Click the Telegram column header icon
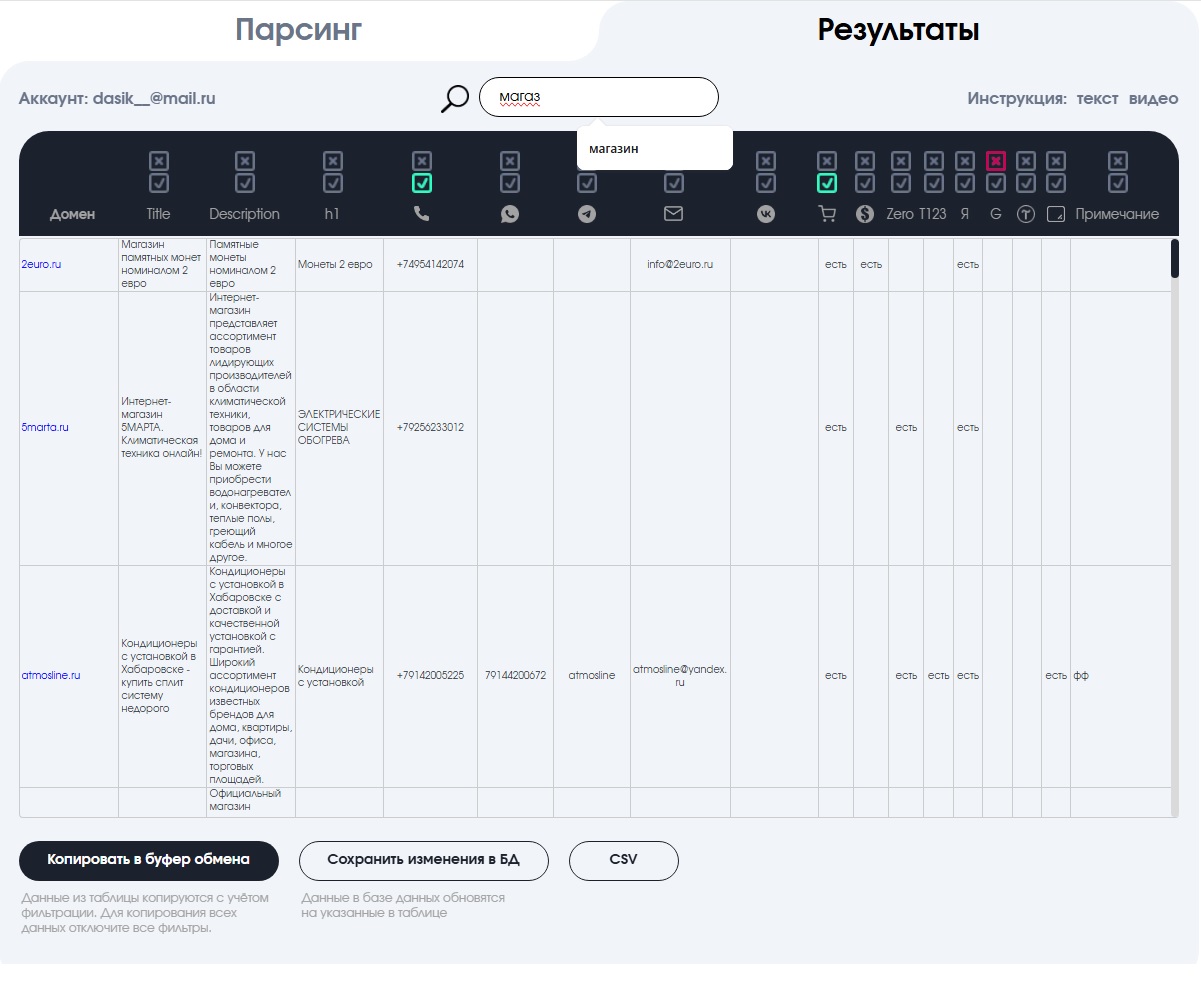The width and height of the screenshot is (1201, 990). 587,214
